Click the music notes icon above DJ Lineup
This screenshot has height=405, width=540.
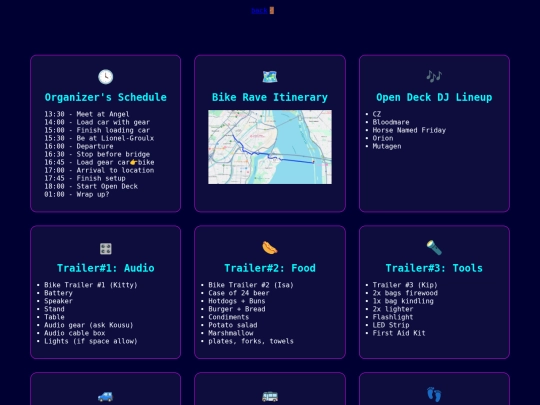[x=434, y=76]
